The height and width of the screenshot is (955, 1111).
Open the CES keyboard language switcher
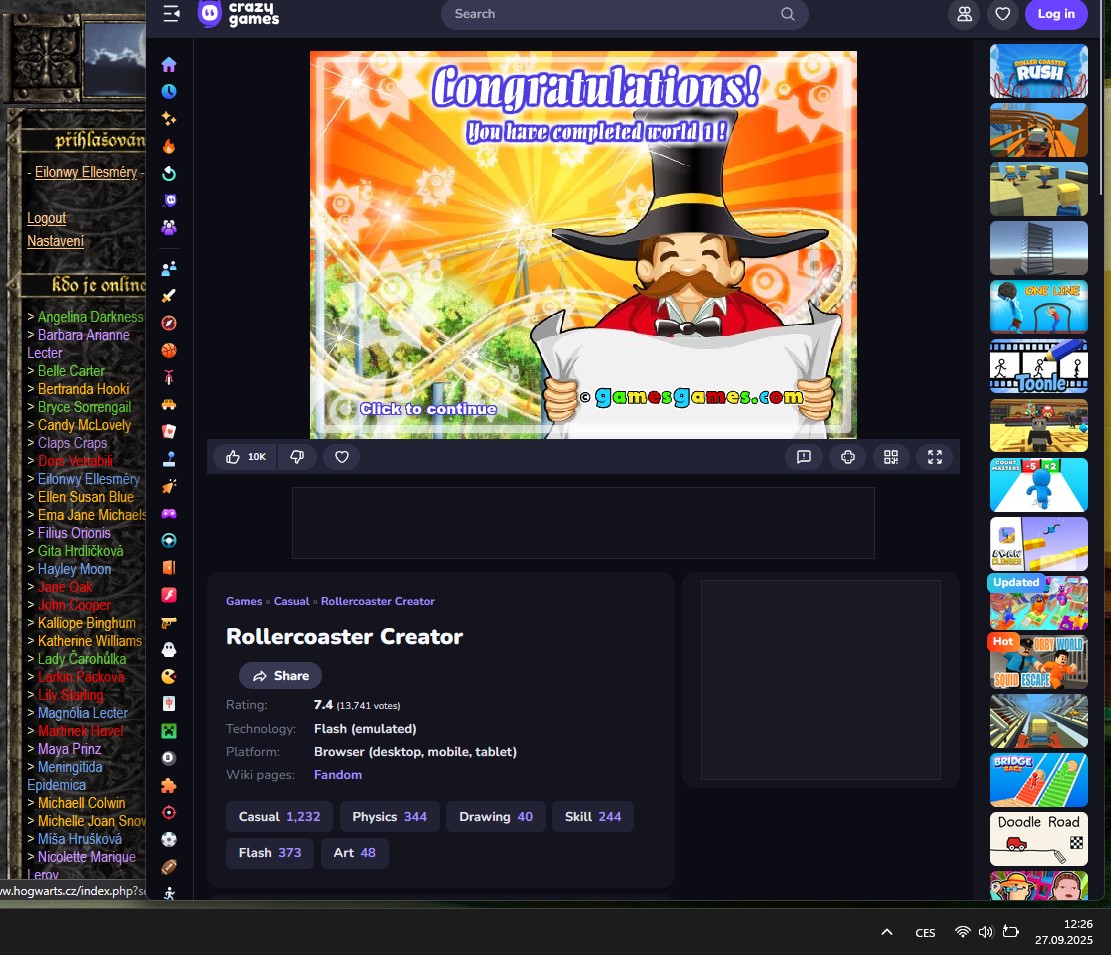tap(925, 933)
